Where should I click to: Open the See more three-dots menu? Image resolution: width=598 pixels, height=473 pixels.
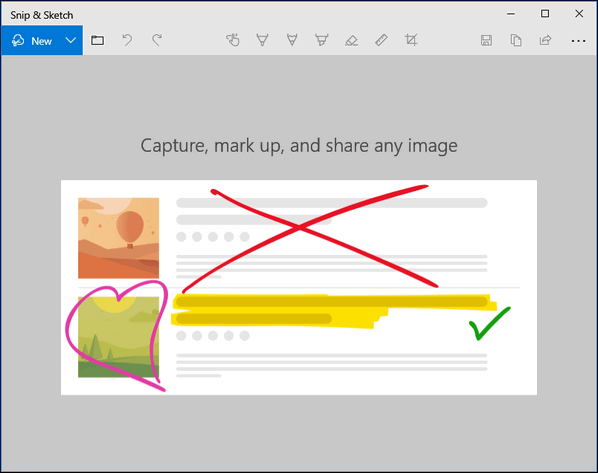coord(578,41)
